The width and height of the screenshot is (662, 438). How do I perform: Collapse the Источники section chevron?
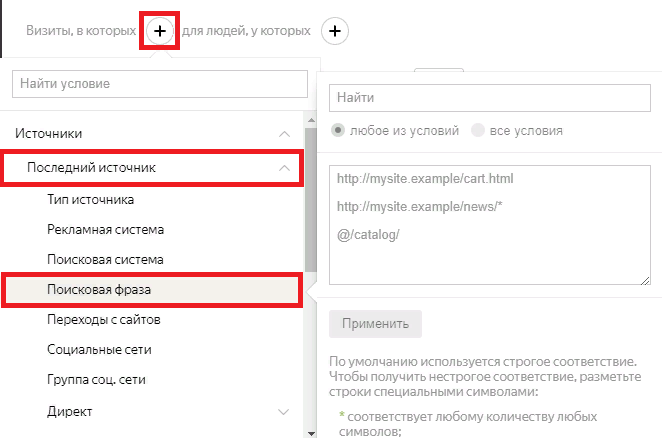click(285, 134)
